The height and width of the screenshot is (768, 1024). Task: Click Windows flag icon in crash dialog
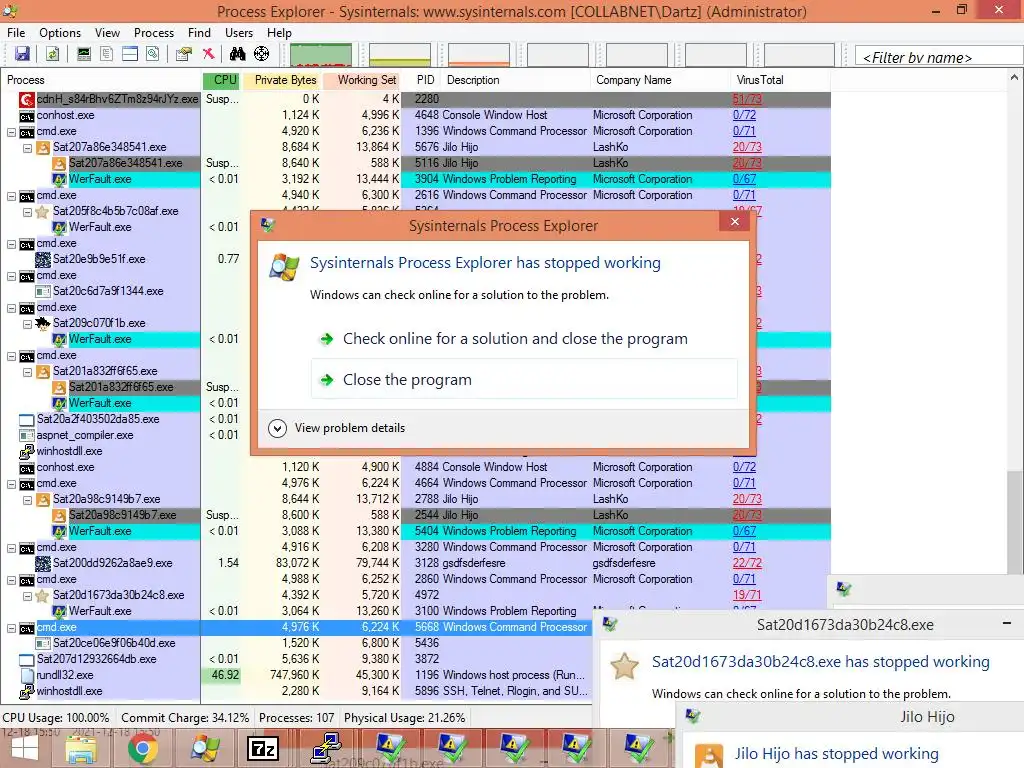tap(285, 267)
